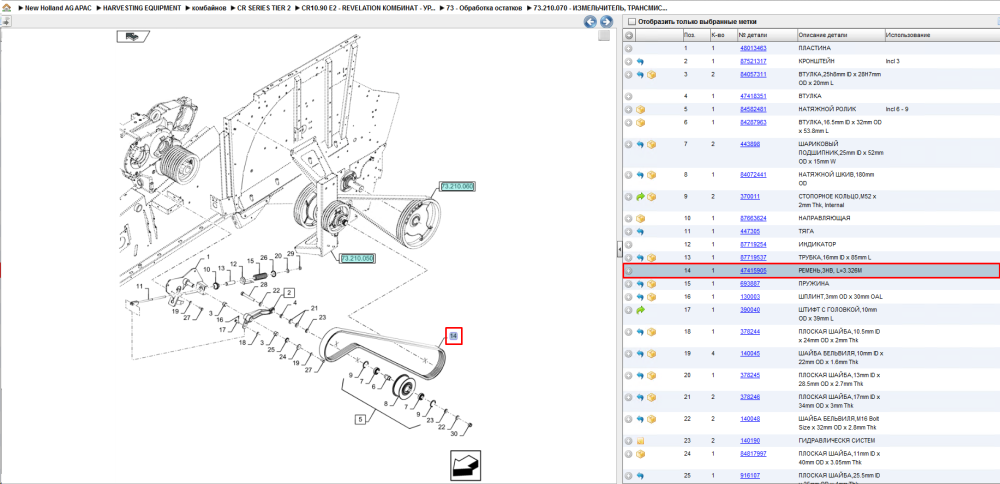Click package icon in row 19 ШАЙБА БЕЛЬВИЛЯ

click(x=652, y=353)
